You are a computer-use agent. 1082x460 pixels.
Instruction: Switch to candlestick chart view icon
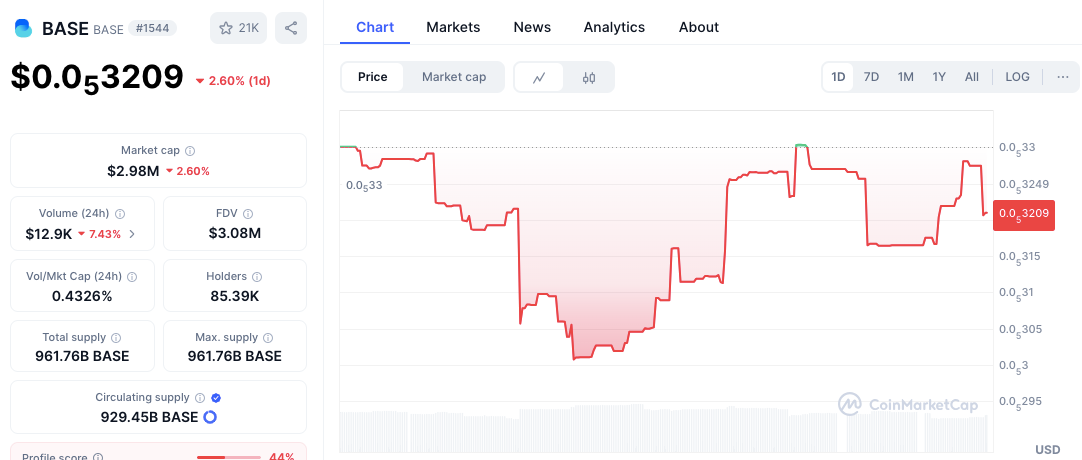(x=589, y=77)
